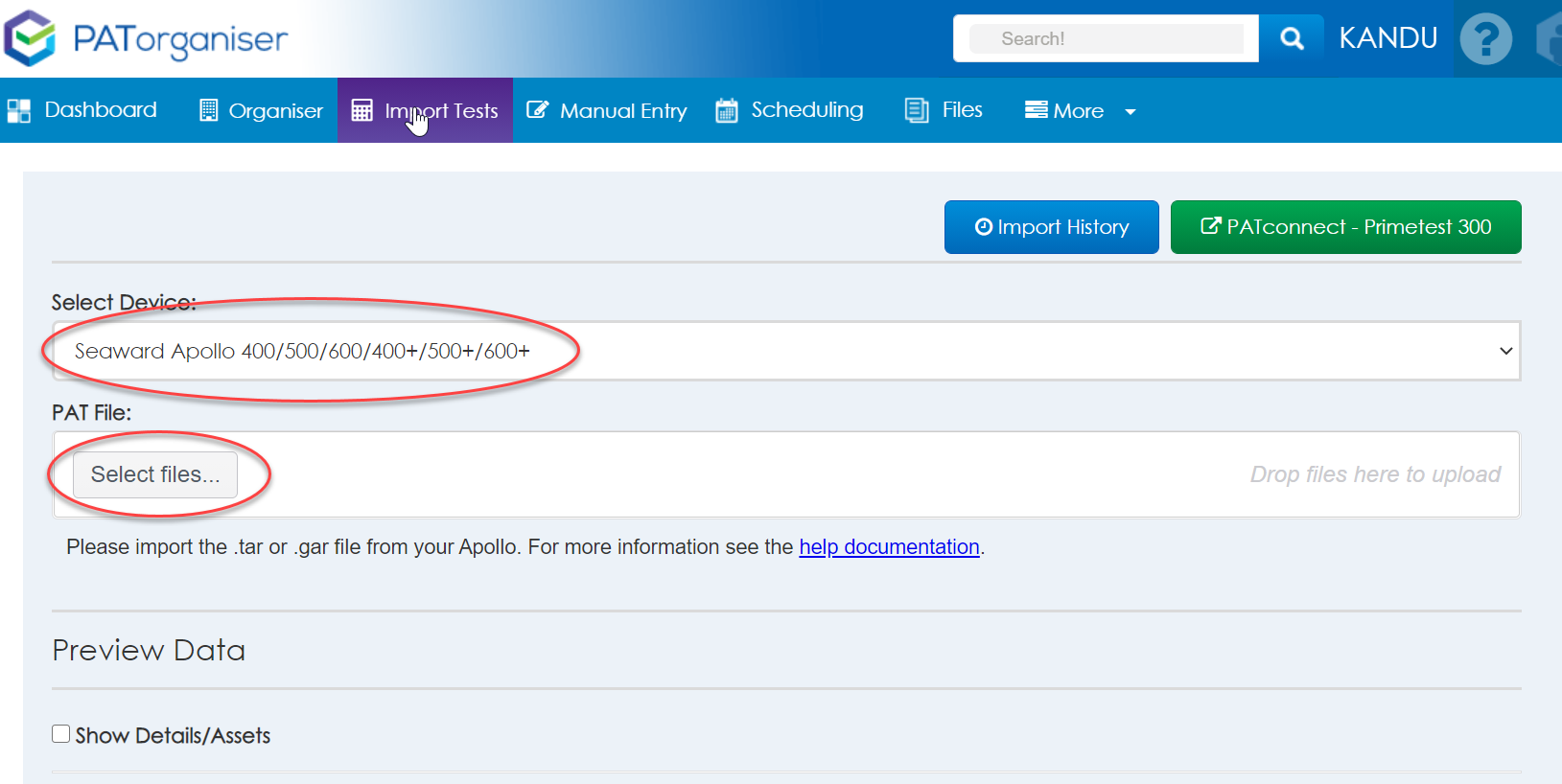The image size is (1562, 784).
Task: Open the Files tab
Action: 944,110
